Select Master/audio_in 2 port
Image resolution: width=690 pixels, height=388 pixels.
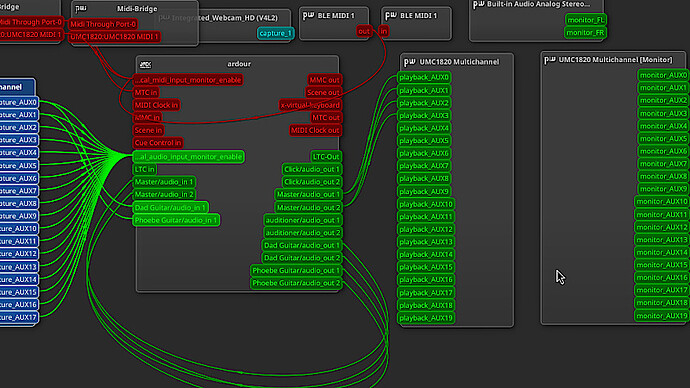coord(164,194)
